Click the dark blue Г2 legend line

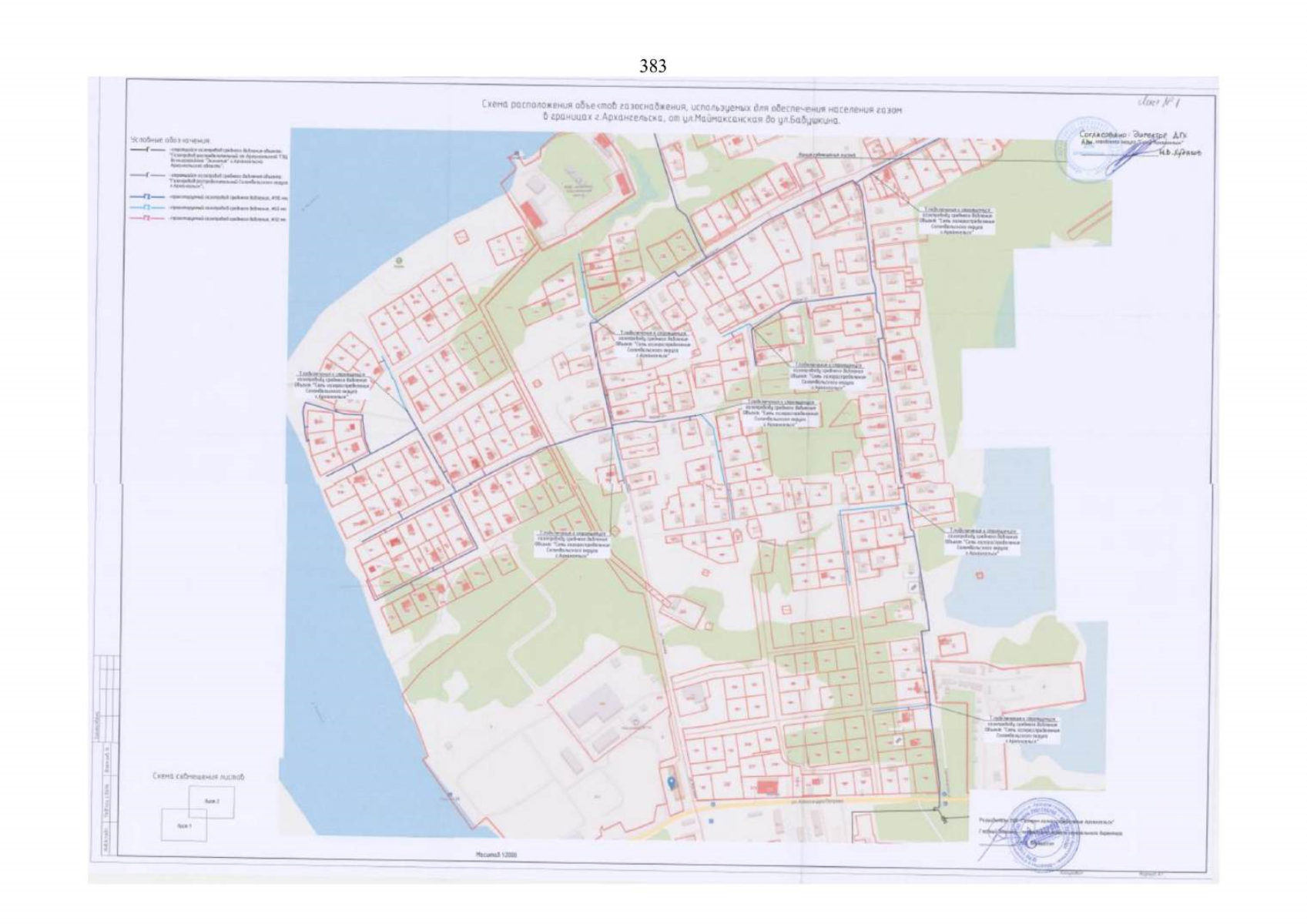(147, 196)
